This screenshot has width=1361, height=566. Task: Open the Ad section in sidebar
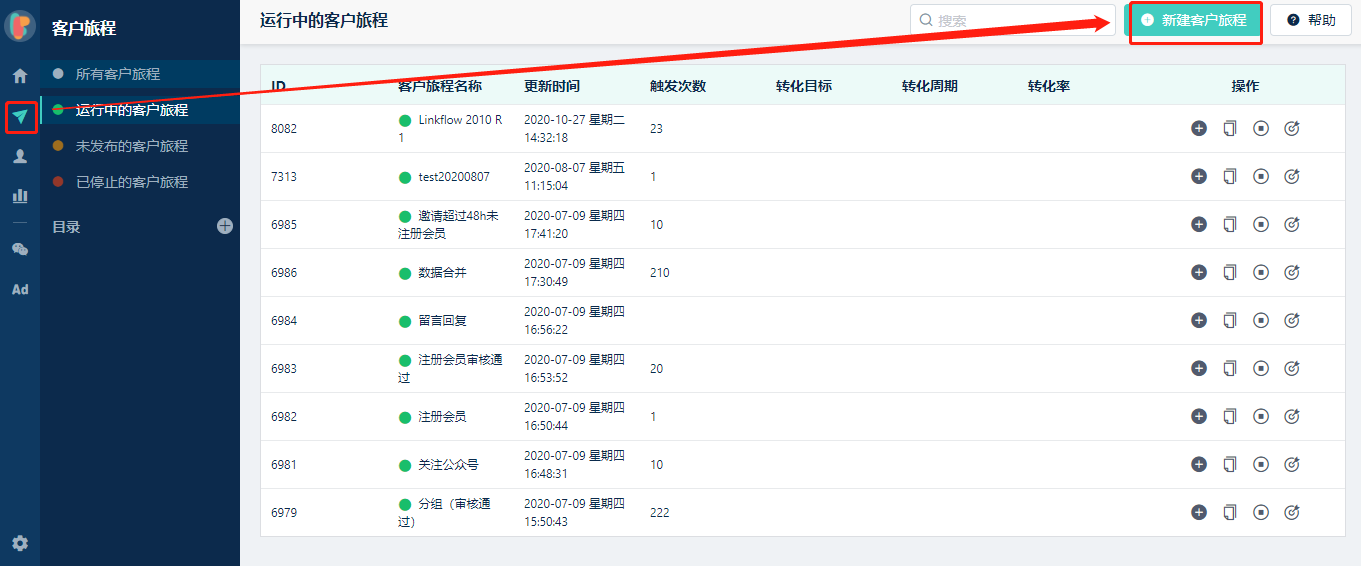19,289
